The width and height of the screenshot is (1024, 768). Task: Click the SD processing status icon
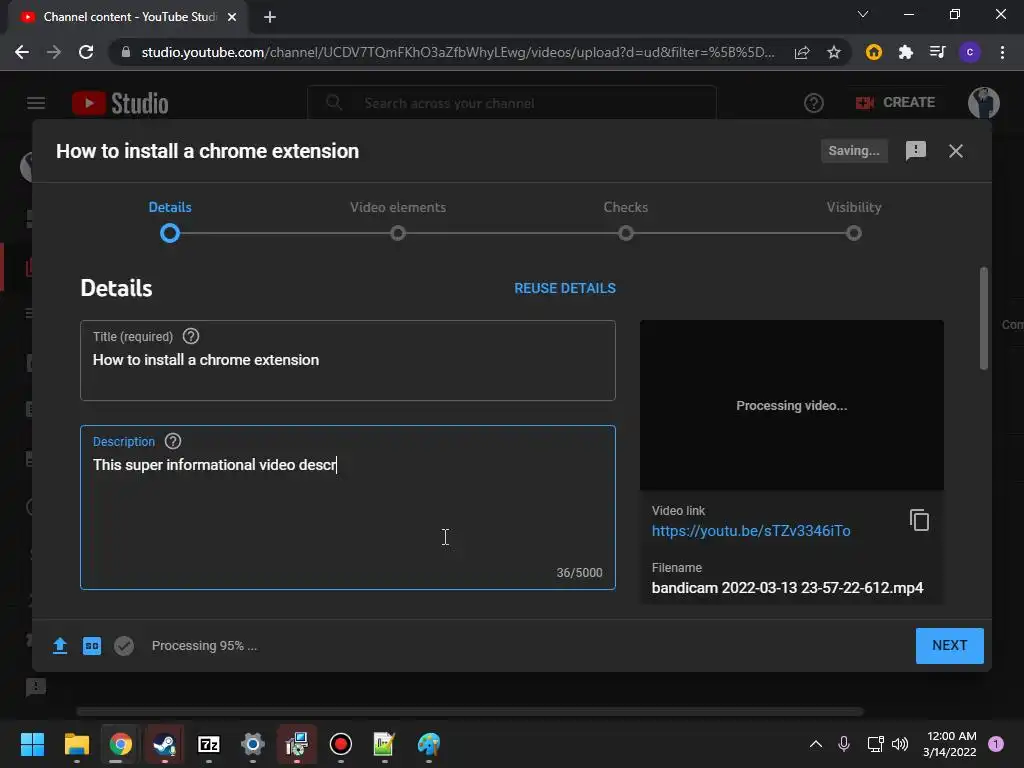tap(92, 646)
